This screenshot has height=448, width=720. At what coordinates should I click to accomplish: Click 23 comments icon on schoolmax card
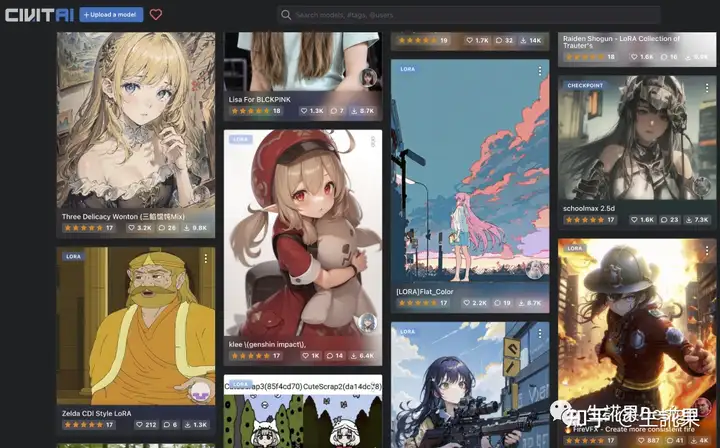pos(669,220)
